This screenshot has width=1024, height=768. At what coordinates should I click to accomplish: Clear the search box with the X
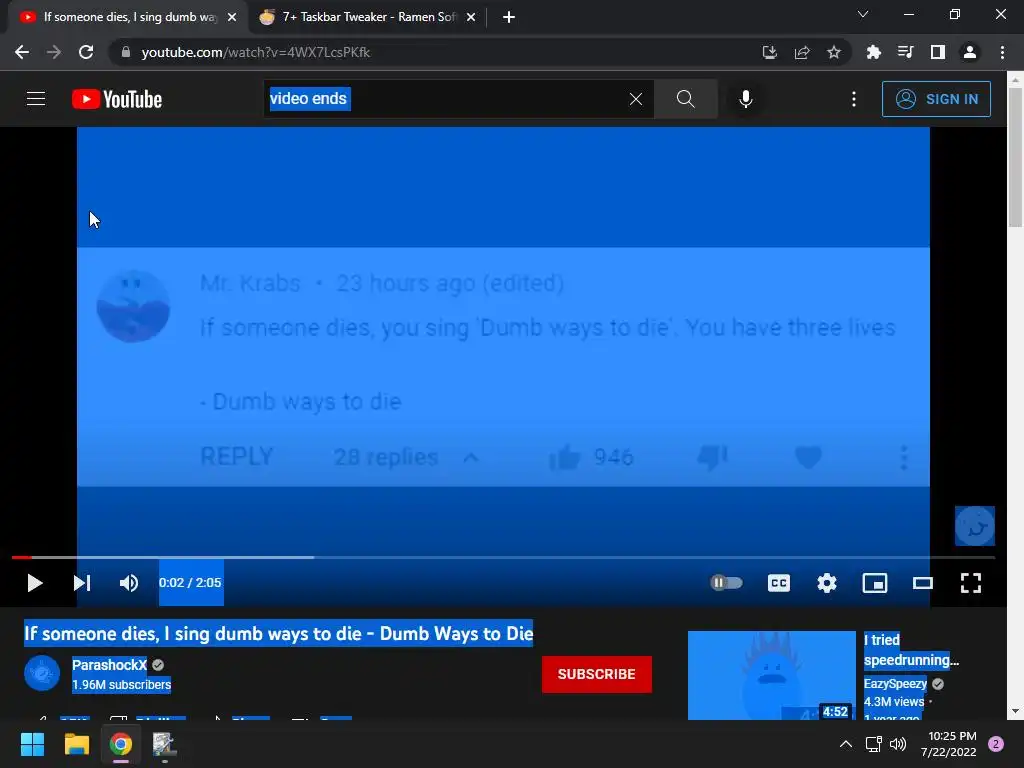[x=635, y=99]
